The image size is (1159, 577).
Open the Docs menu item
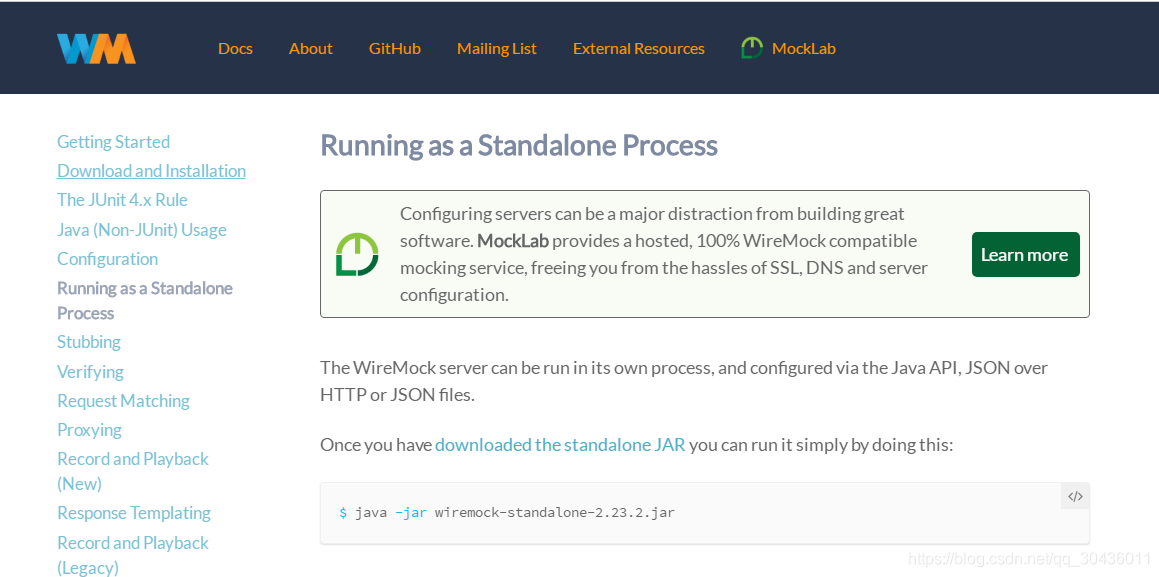point(235,49)
